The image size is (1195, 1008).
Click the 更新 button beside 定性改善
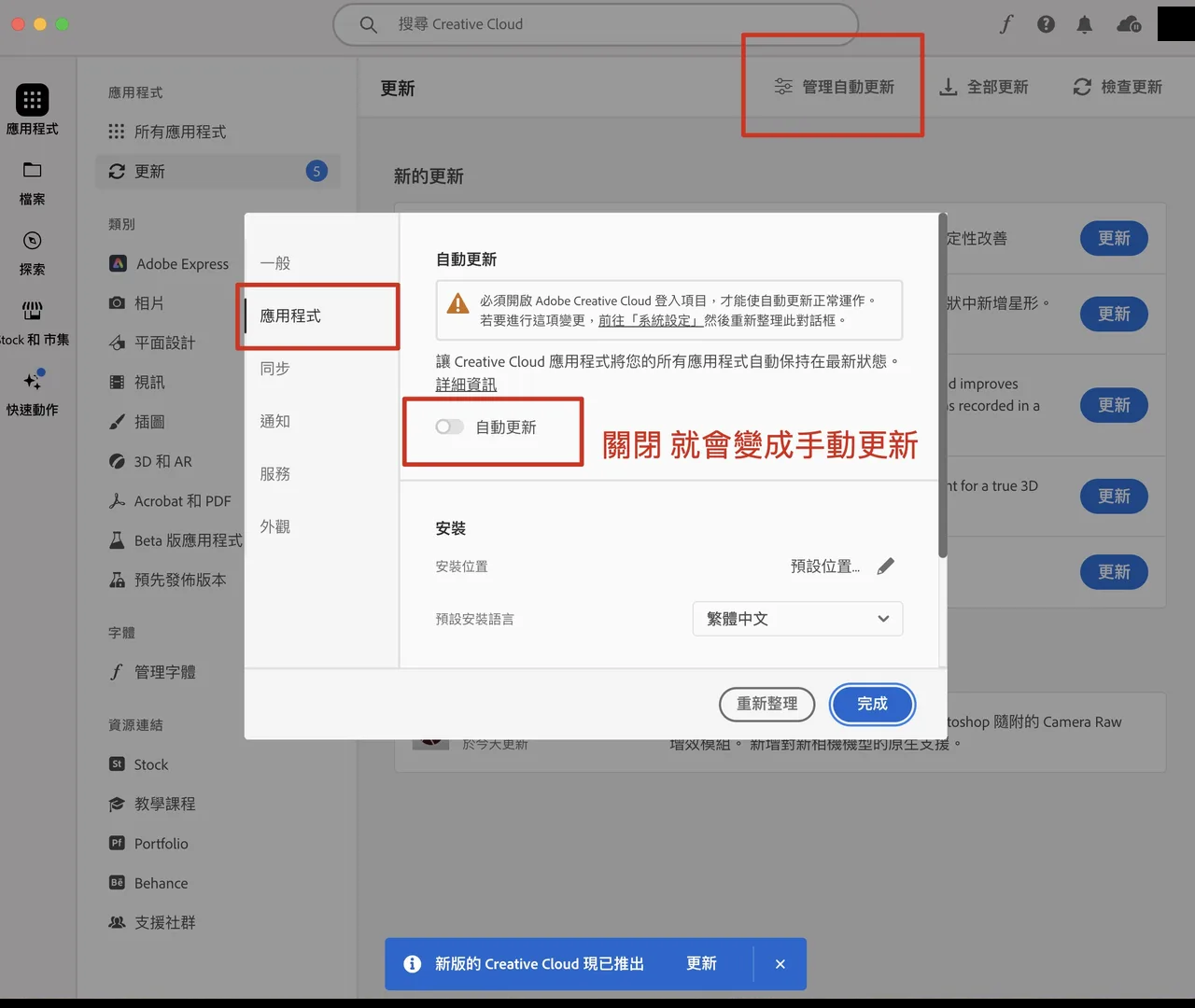(1114, 238)
